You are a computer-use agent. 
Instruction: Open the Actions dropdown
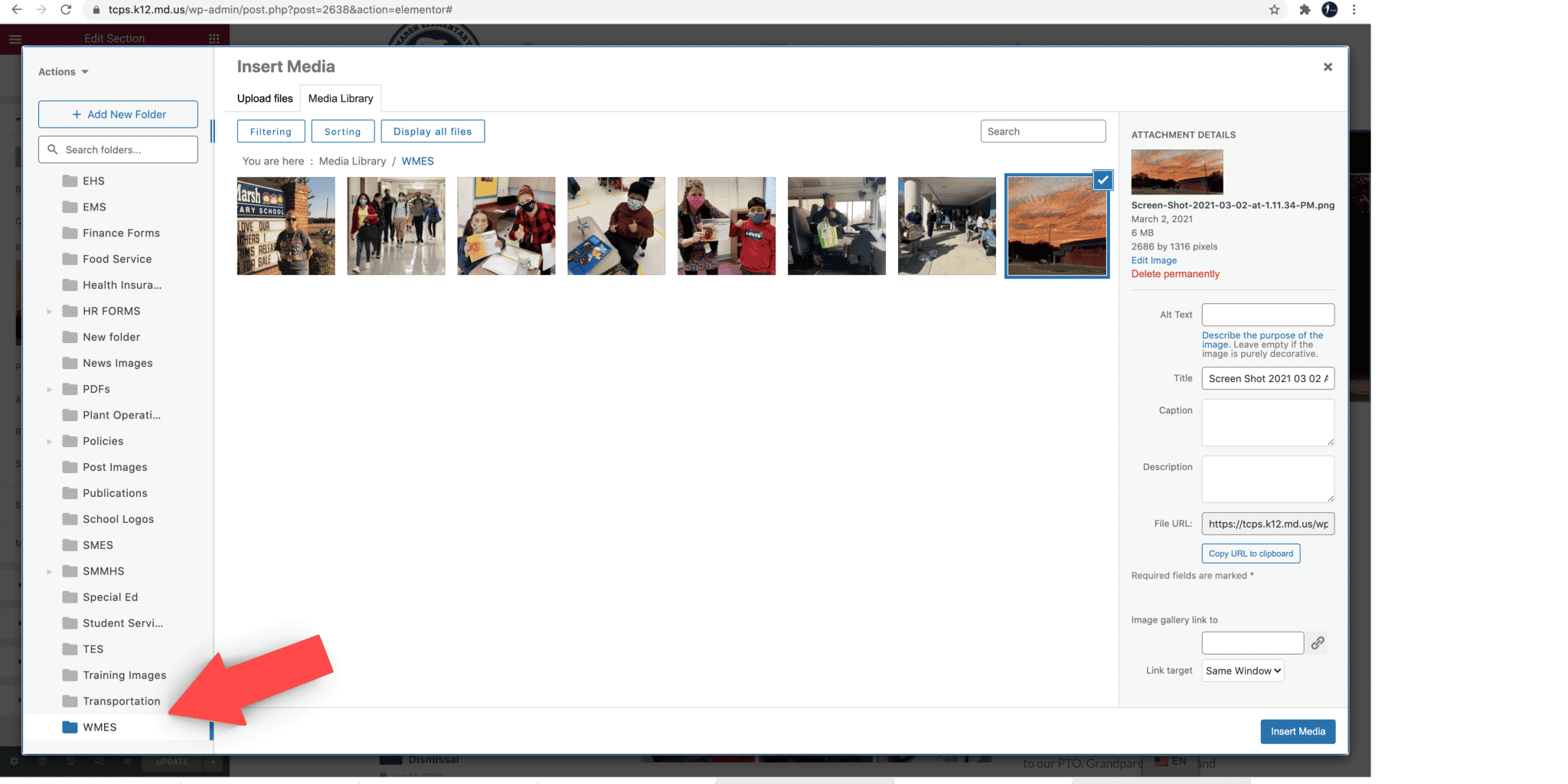(64, 72)
